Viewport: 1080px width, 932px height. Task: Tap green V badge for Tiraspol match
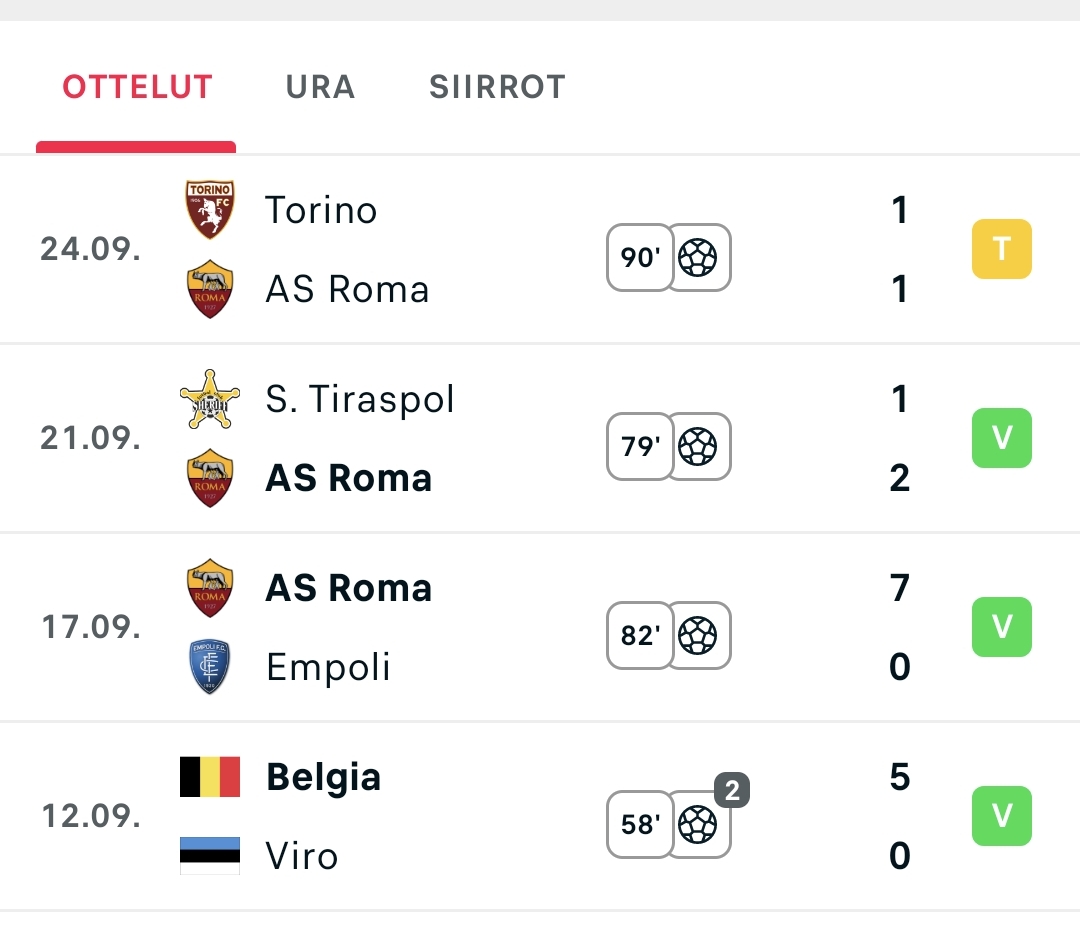(x=1001, y=438)
